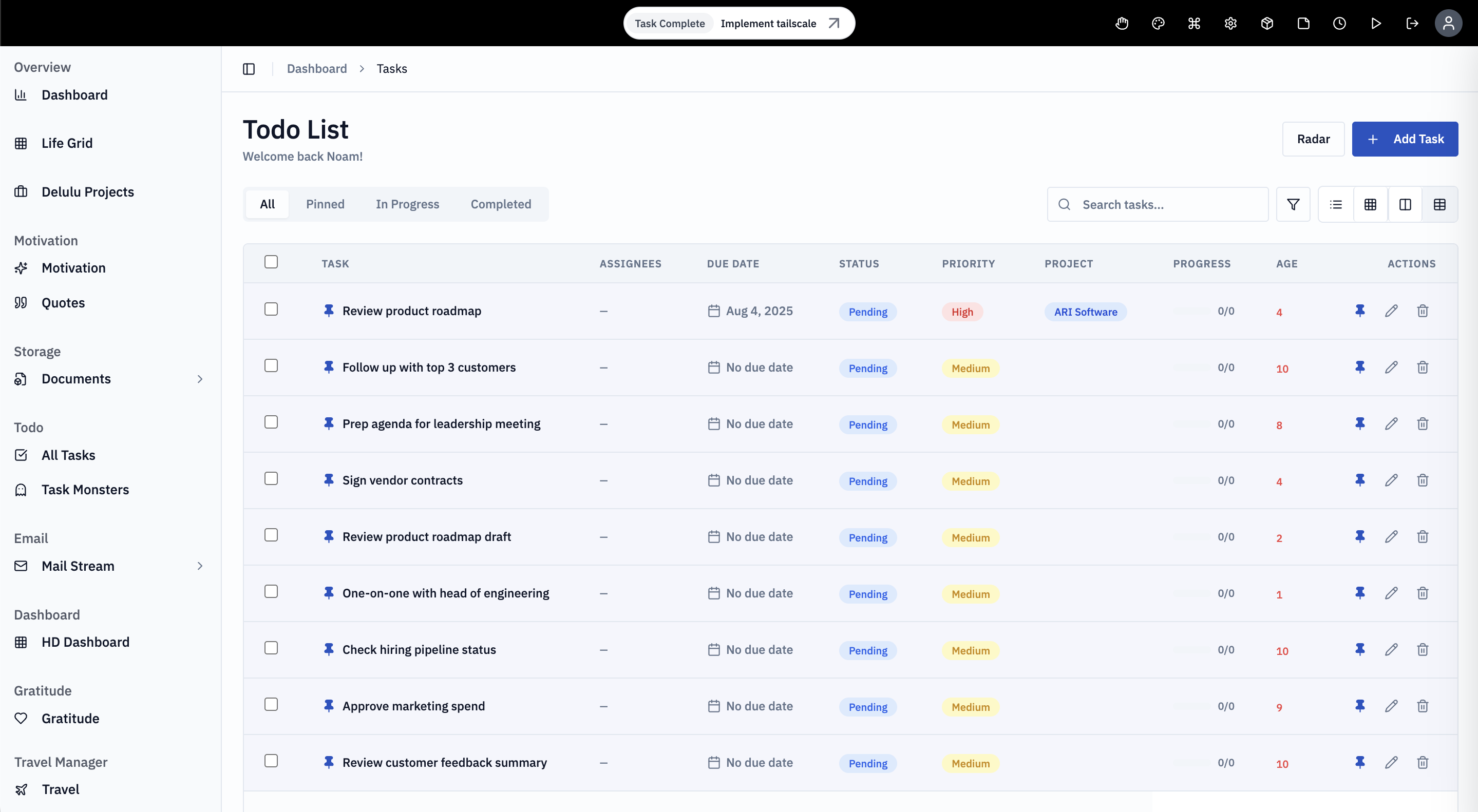Click the High priority badge
Image resolution: width=1478 pixels, height=812 pixels.
[962, 312]
